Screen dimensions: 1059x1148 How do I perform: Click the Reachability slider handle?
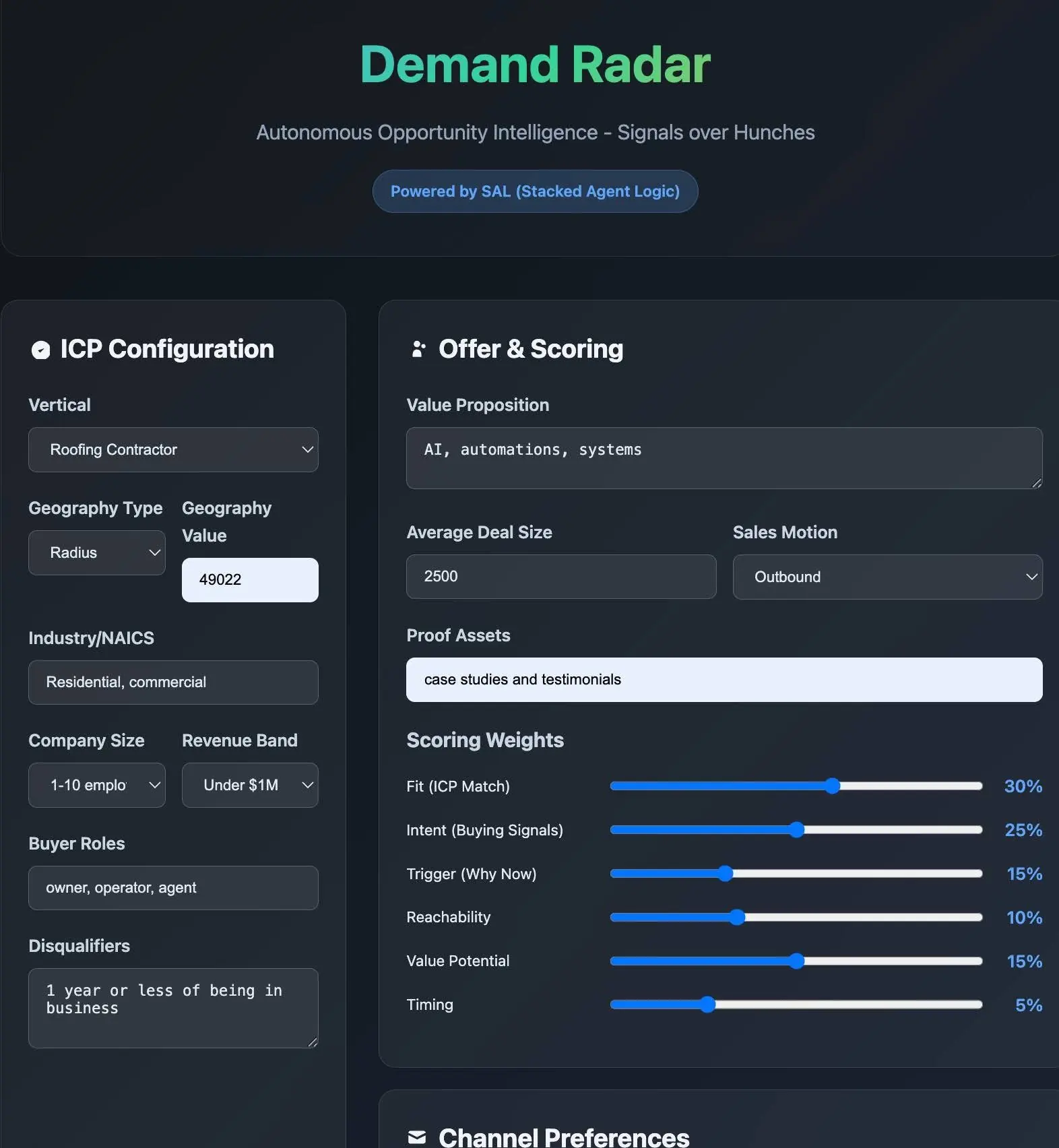point(737,917)
